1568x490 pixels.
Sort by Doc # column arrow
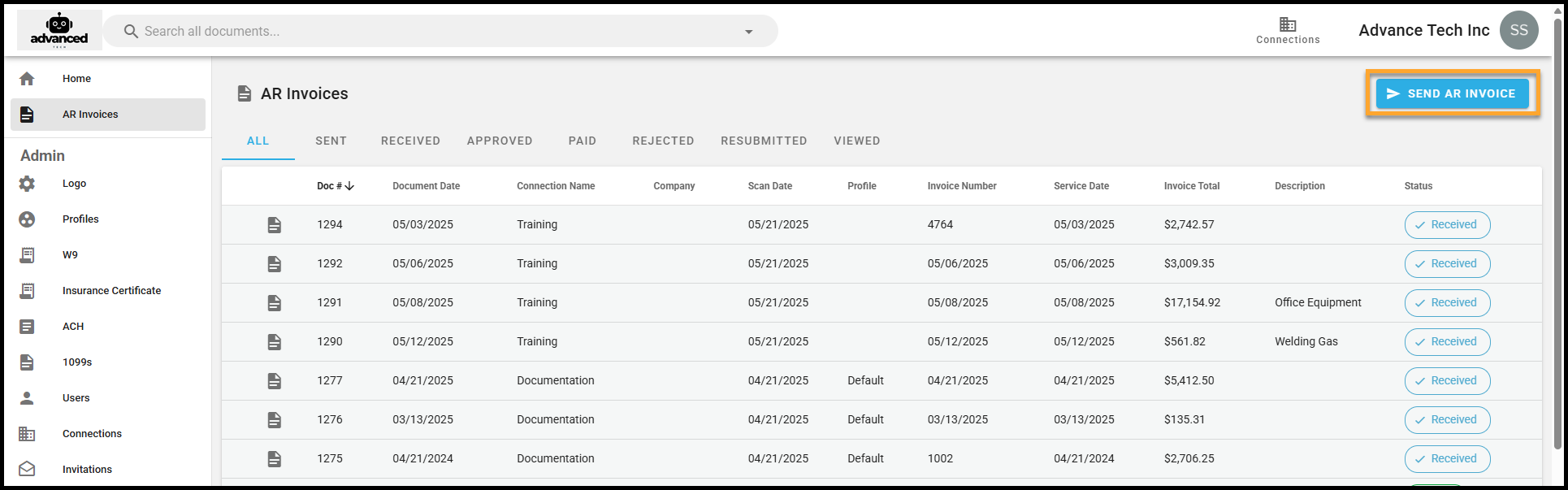click(349, 186)
